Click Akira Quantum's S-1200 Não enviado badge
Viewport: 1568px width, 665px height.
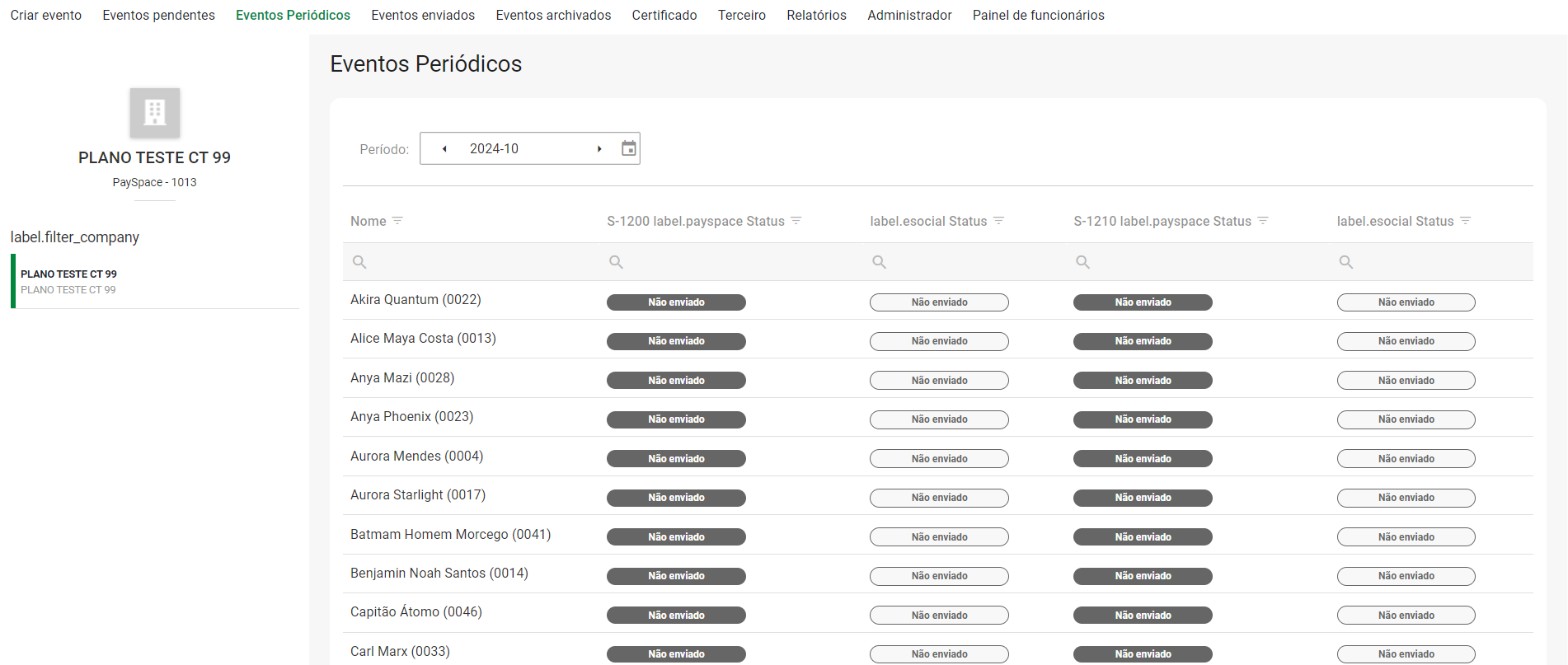click(x=676, y=302)
